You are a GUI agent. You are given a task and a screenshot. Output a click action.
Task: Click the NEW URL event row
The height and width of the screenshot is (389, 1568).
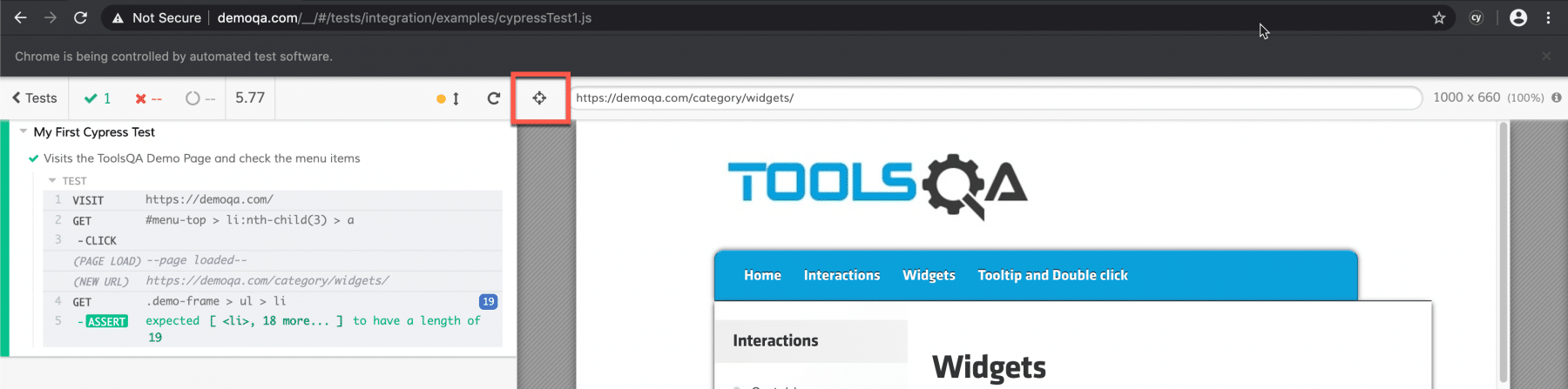(273, 281)
